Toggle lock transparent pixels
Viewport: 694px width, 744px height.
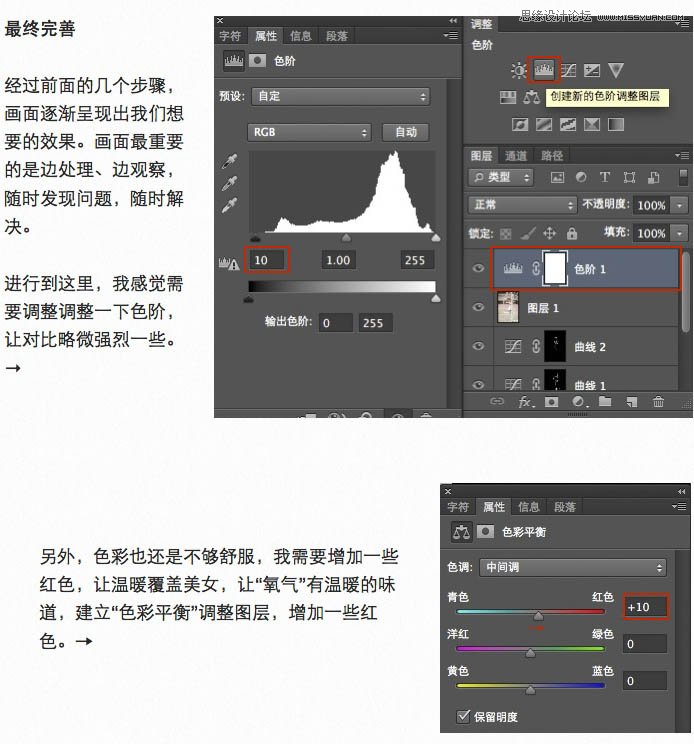pyautogui.click(x=506, y=233)
